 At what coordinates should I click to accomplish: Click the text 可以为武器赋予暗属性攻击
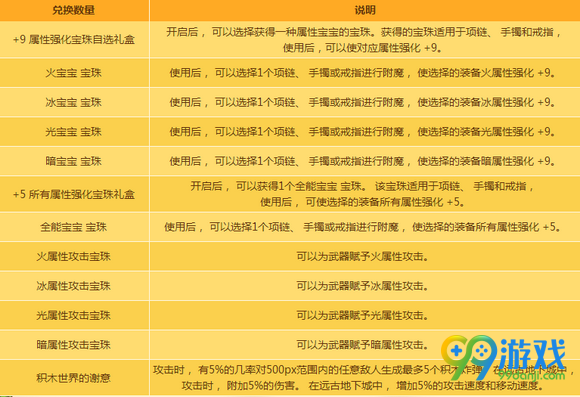click(362, 345)
